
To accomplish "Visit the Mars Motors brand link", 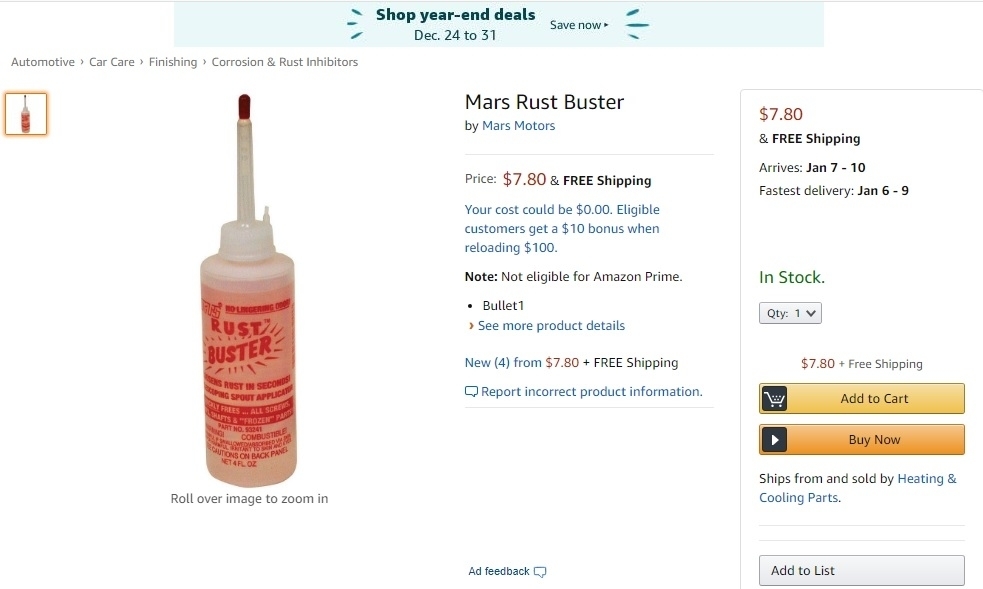I will [x=518, y=126].
